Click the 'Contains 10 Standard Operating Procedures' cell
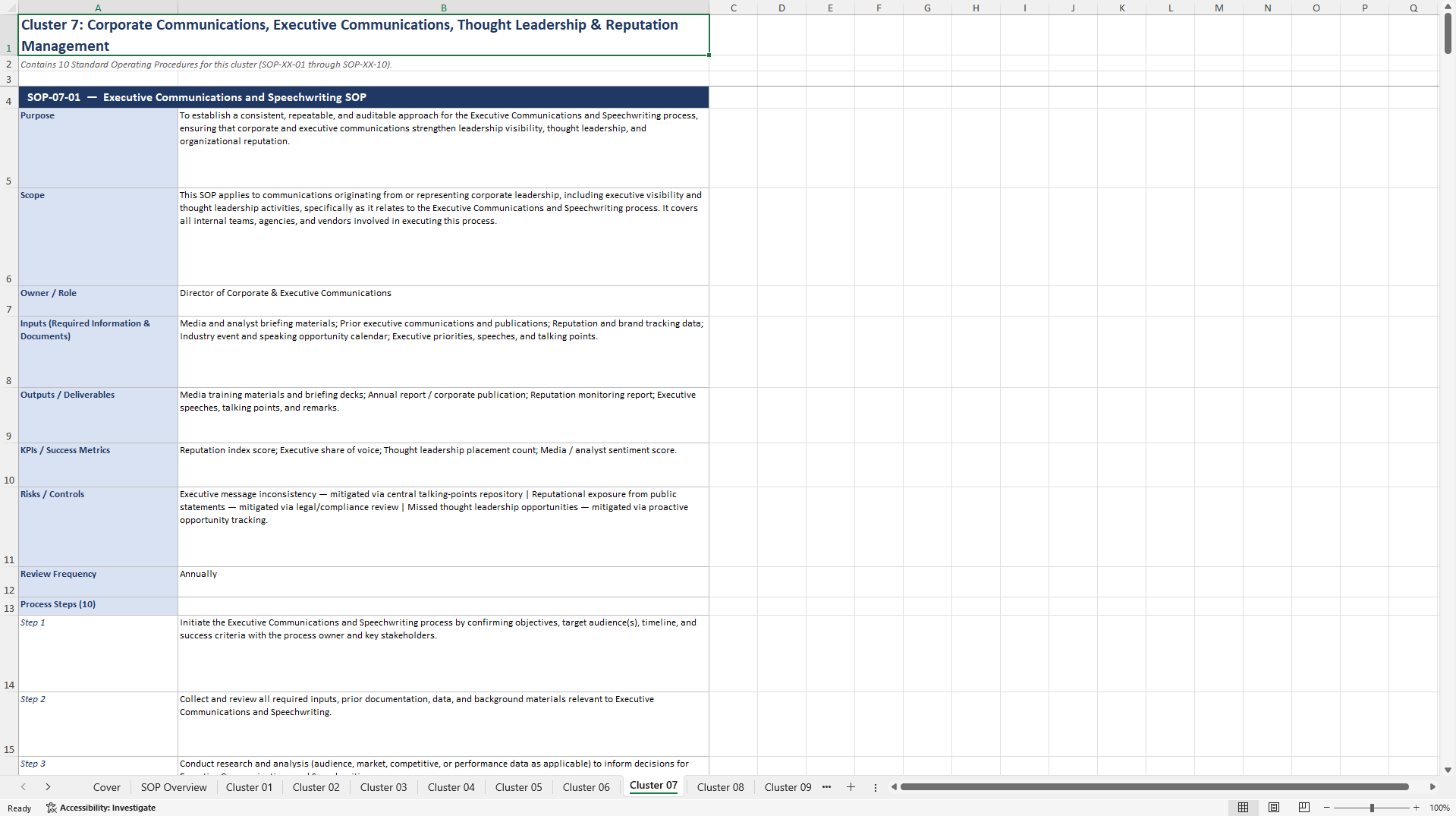 [x=363, y=64]
